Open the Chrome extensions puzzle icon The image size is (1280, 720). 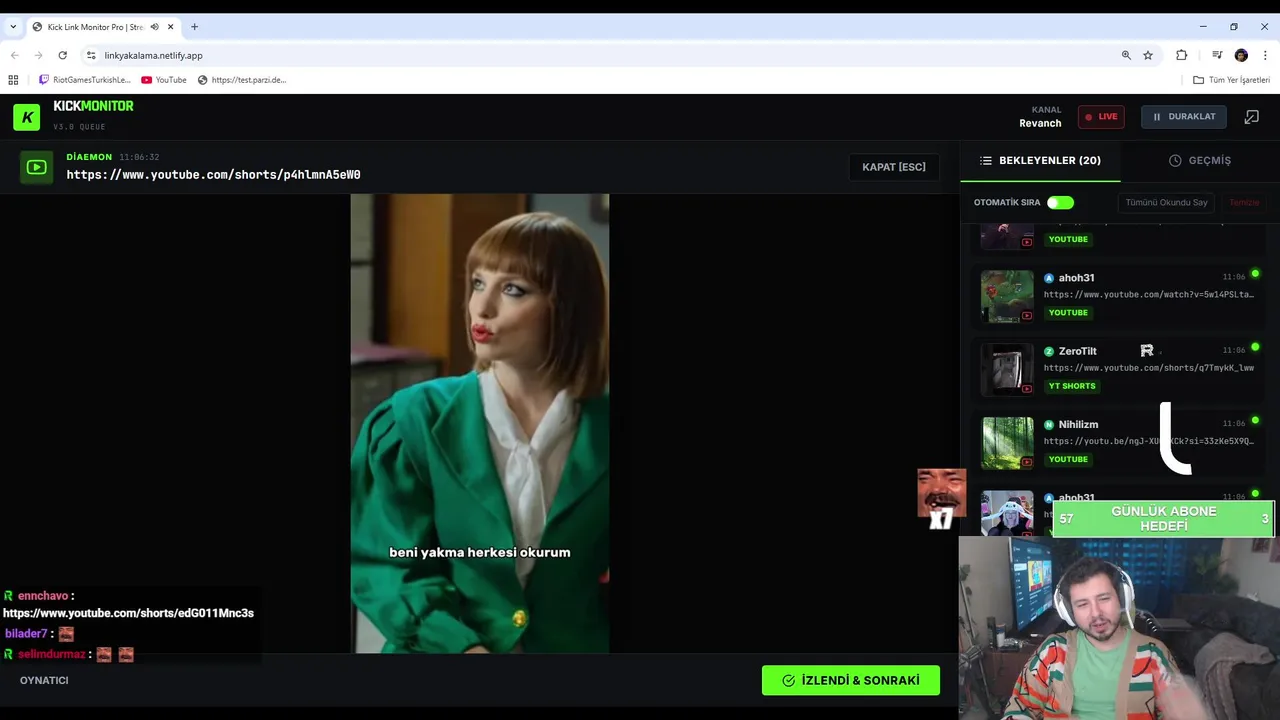coord(1181,55)
